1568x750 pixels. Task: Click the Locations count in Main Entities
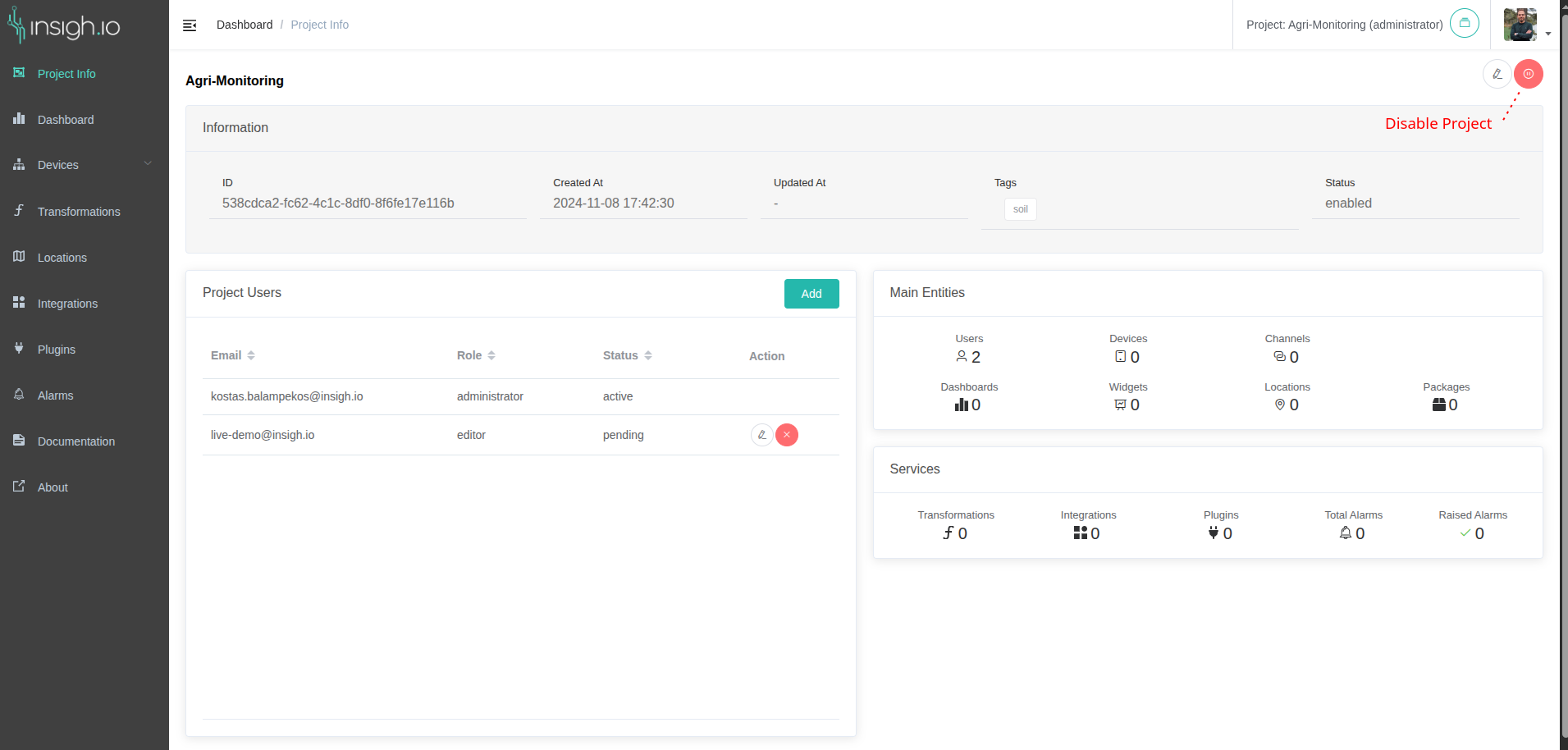(x=1287, y=405)
